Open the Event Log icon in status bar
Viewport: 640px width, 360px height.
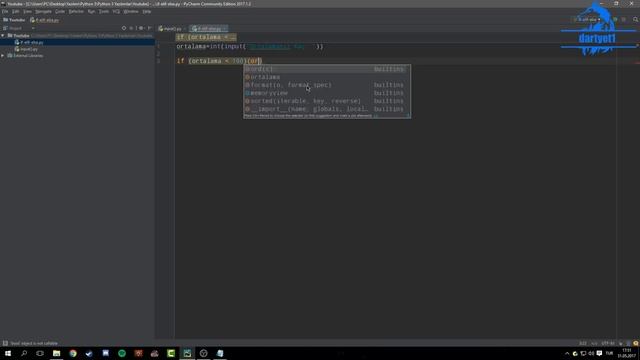(x=636, y=343)
